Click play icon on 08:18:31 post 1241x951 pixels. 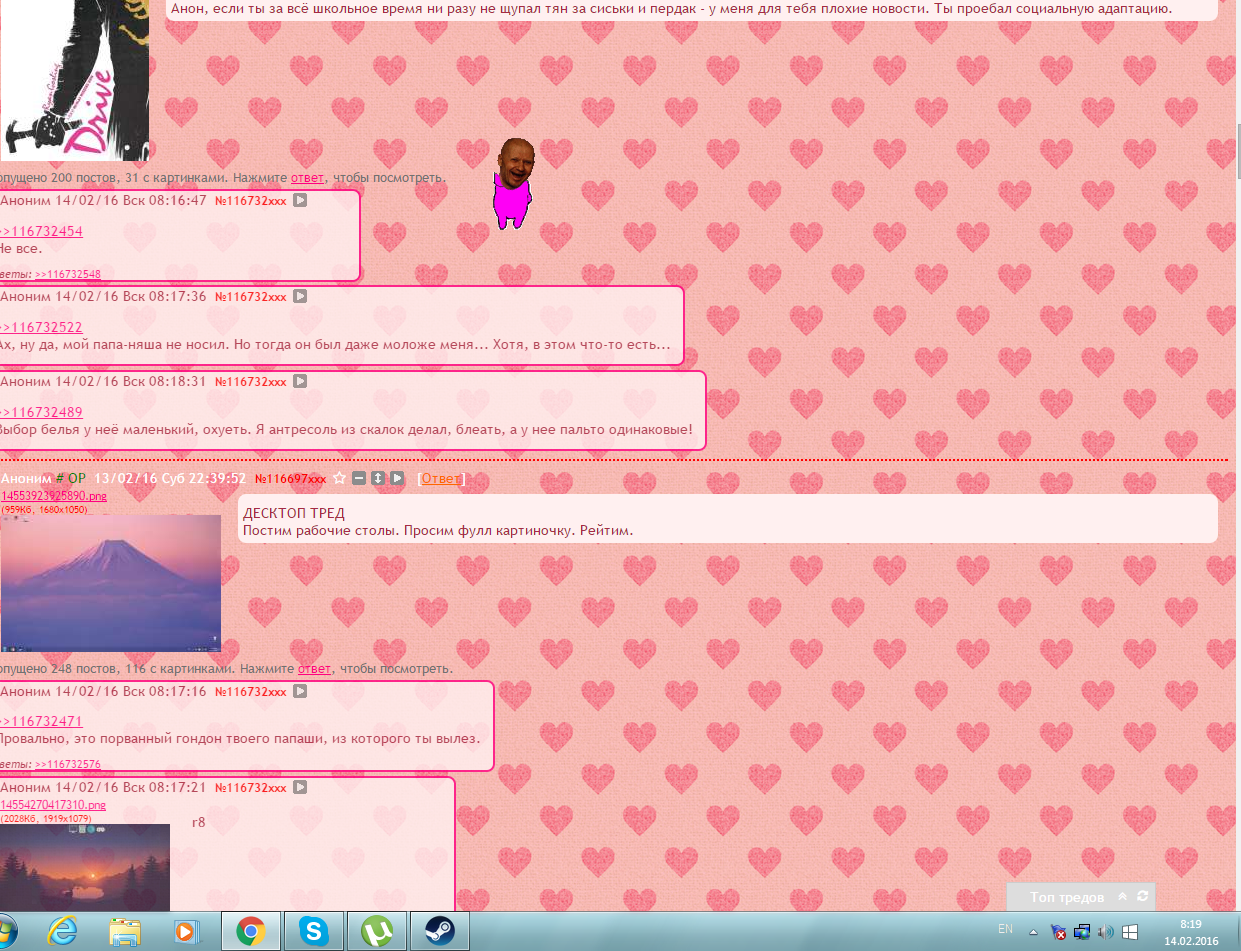[299, 381]
